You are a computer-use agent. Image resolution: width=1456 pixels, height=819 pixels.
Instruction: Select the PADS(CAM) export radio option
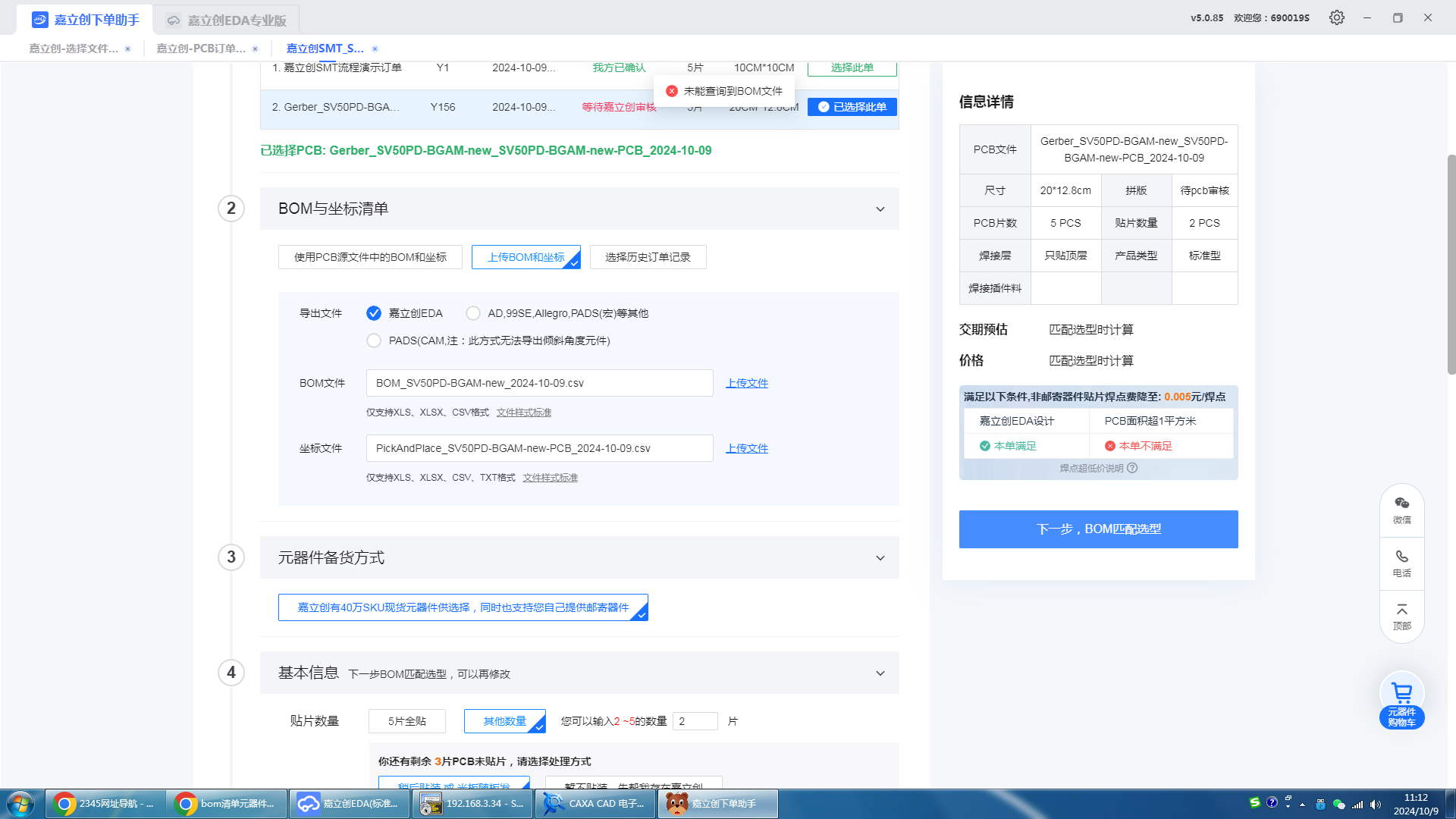pyautogui.click(x=374, y=340)
